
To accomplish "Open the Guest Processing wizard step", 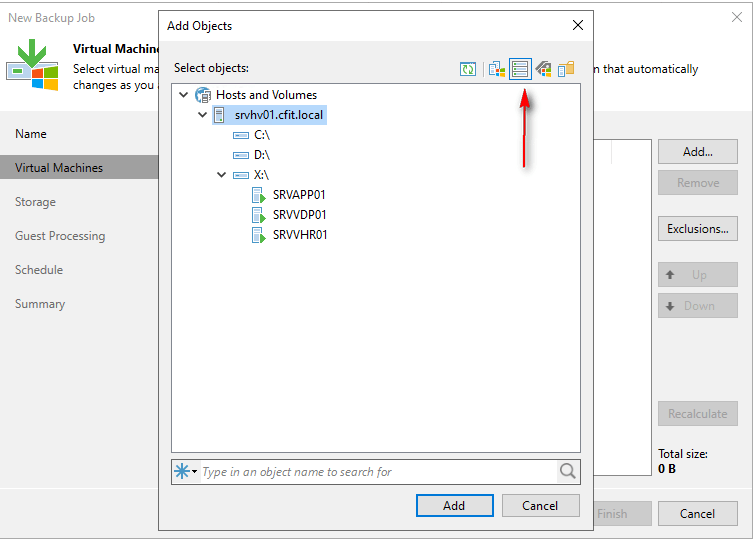I will [x=60, y=236].
